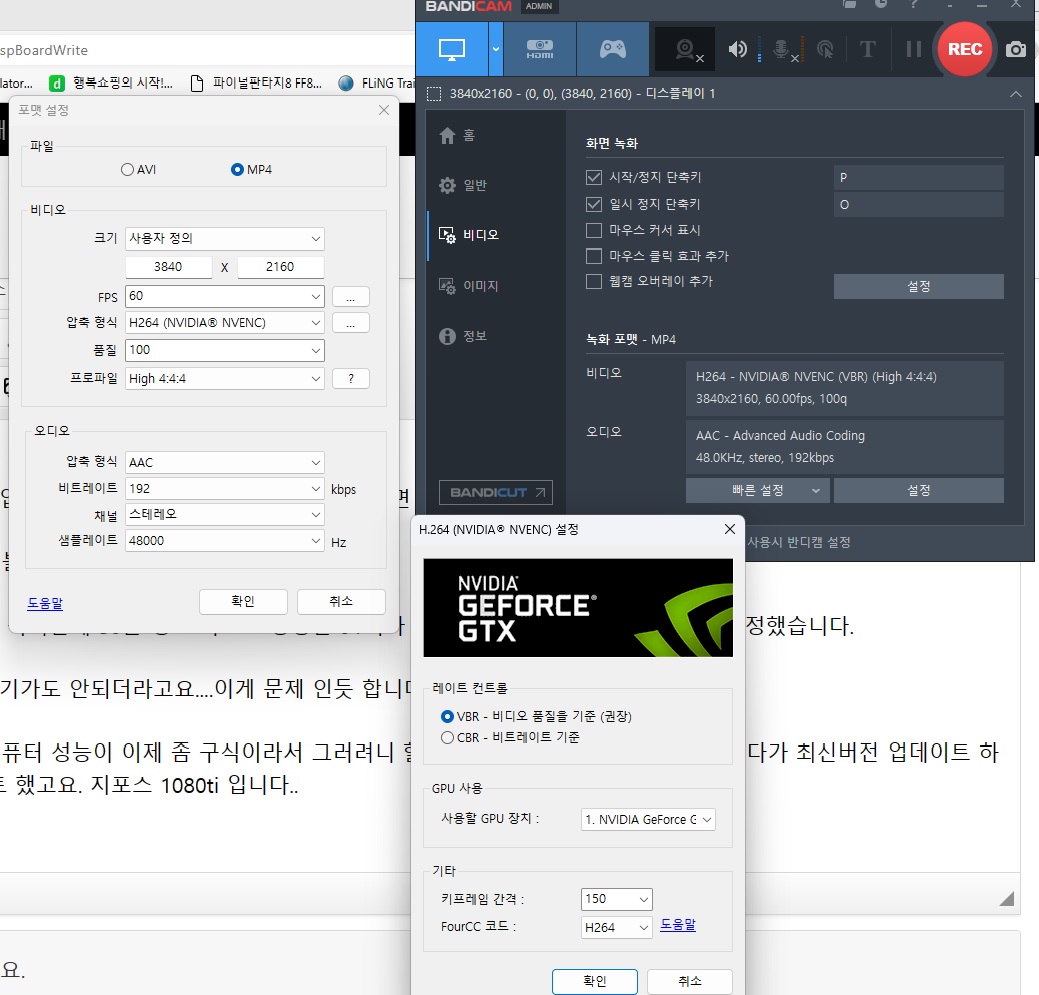Toggle webcam overlay icon in toolbar
This screenshot has height=995, width=1039.
tap(686, 50)
